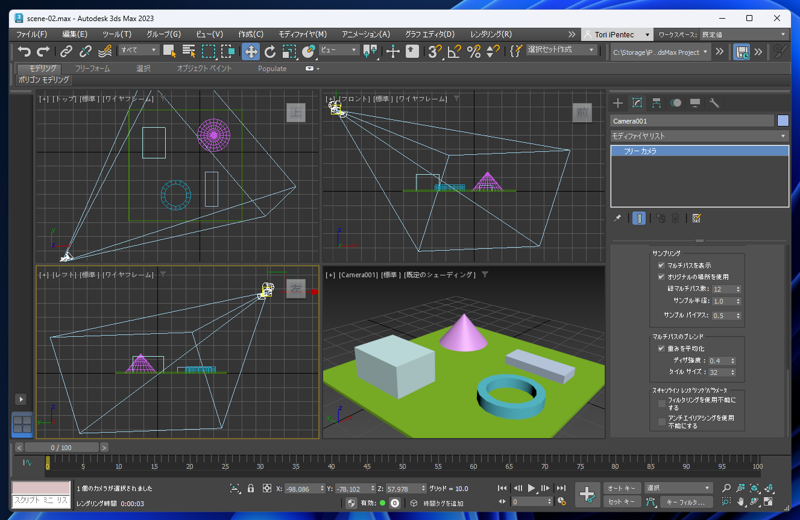
Task: Toggle Window/Crossing selection icon
Action: 228,52
